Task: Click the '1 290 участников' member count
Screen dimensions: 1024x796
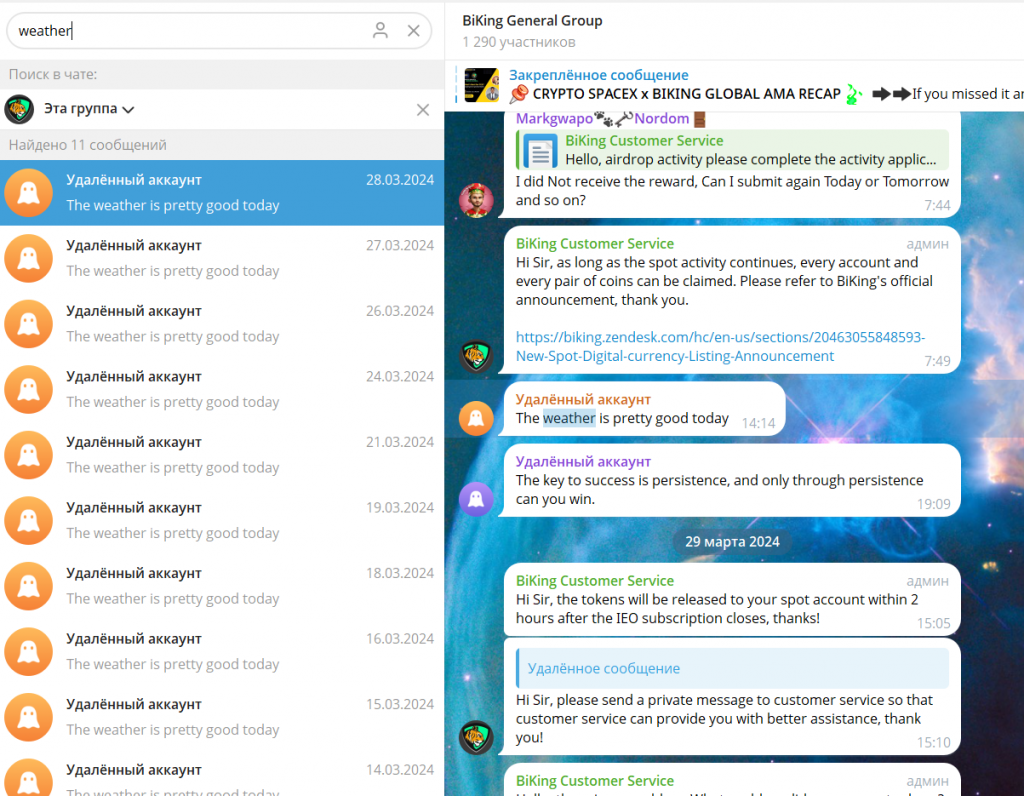Action: pos(519,42)
